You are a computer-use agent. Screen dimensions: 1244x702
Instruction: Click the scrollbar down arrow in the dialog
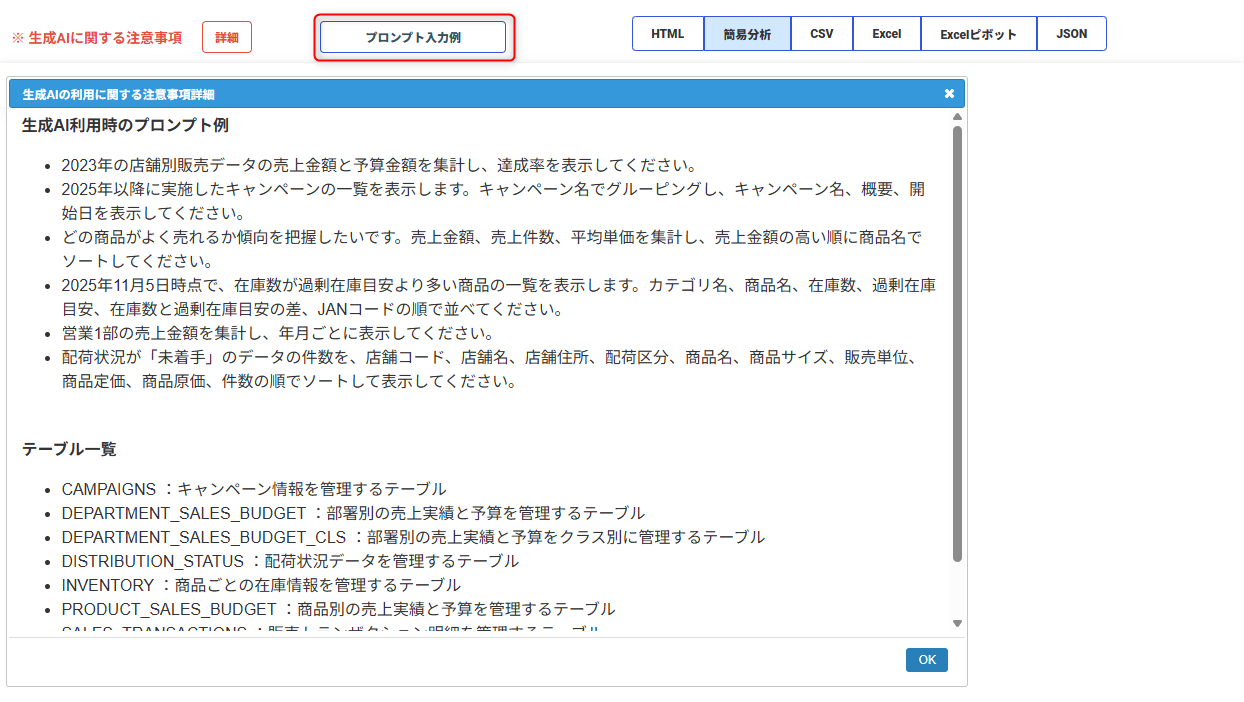(957, 623)
